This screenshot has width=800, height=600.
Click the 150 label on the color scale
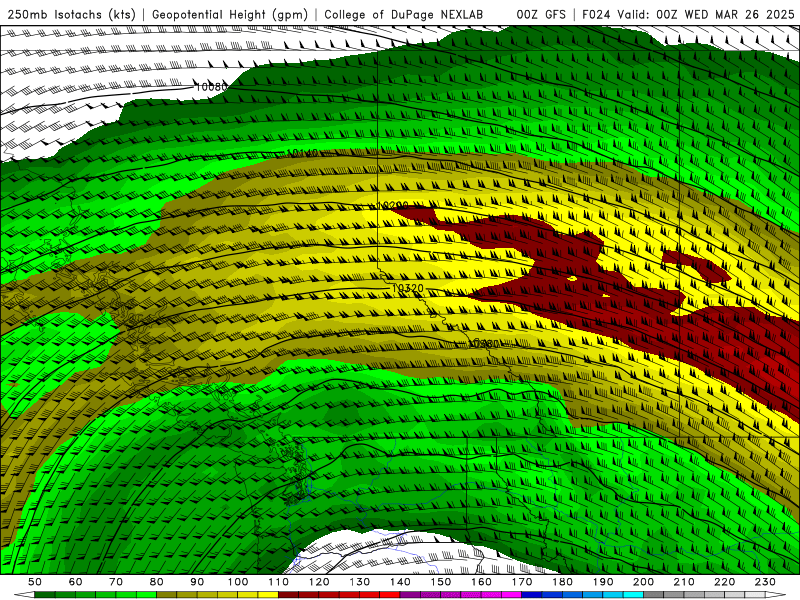click(441, 582)
